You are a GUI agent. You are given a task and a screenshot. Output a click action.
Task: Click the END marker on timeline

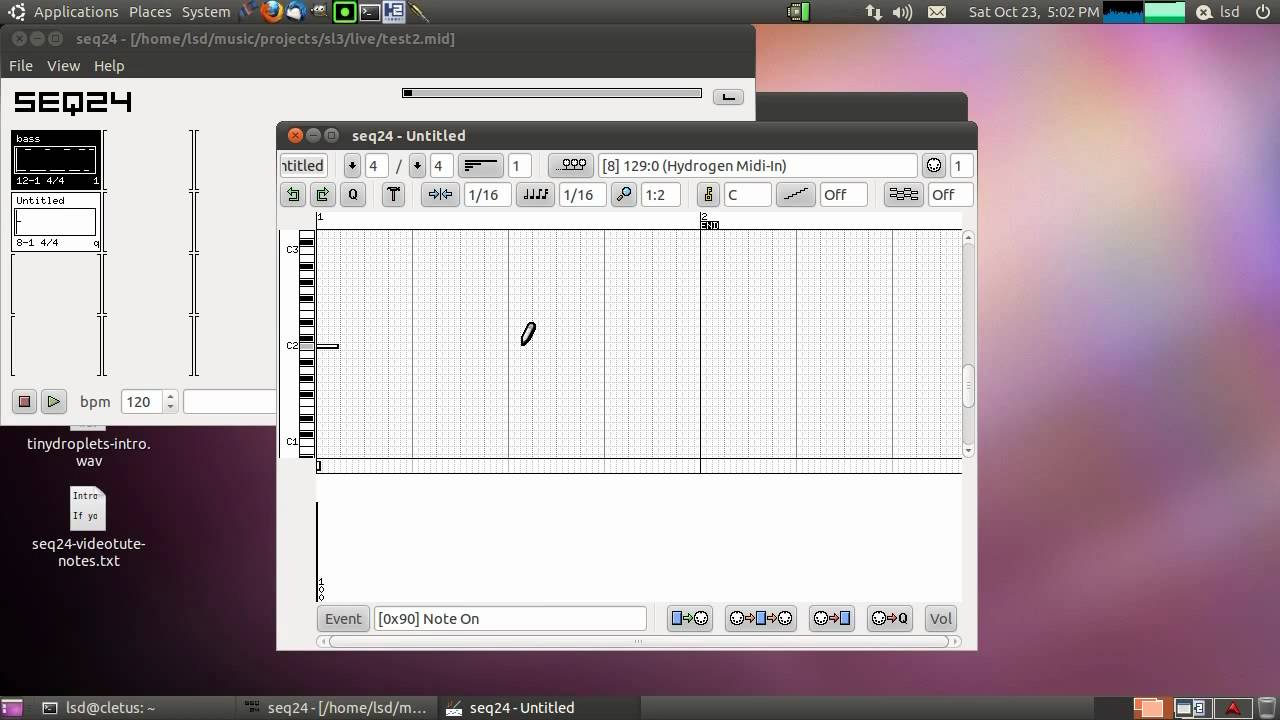710,226
